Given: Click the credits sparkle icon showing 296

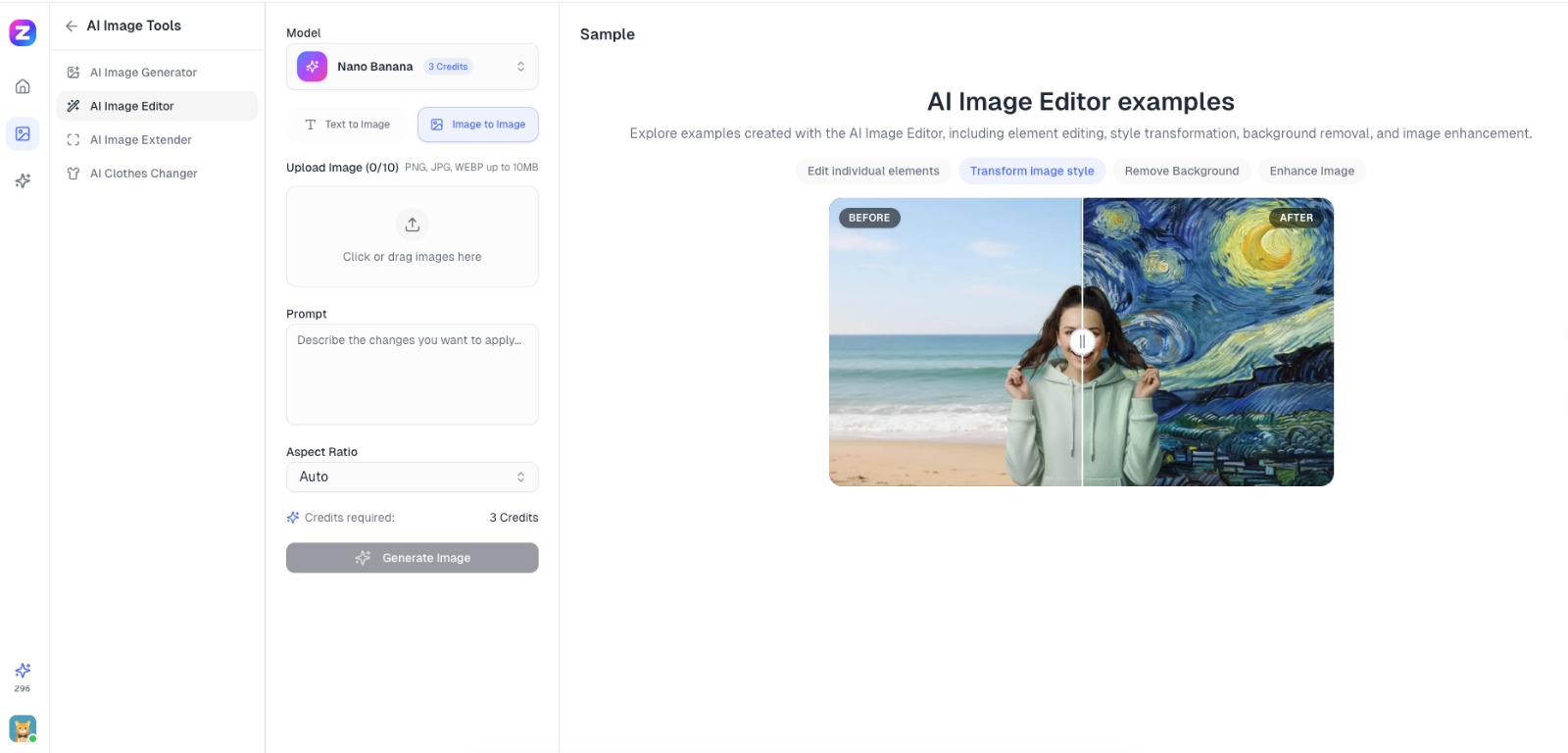Looking at the screenshot, I should click(23, 671).
